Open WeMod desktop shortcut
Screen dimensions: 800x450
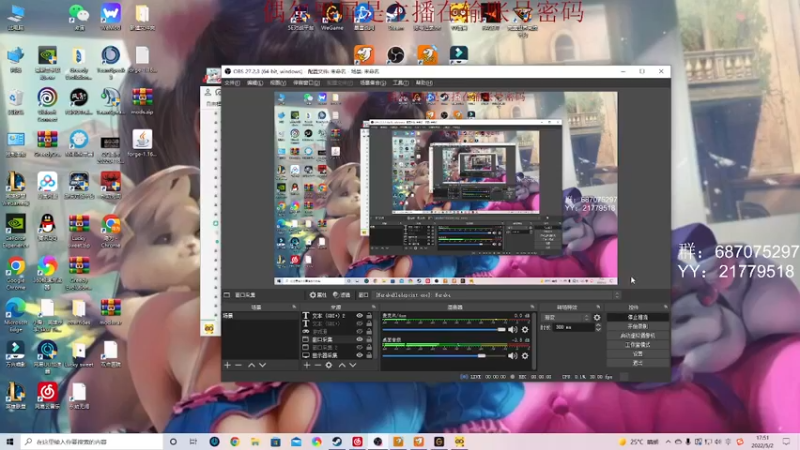tap(111, 17)
